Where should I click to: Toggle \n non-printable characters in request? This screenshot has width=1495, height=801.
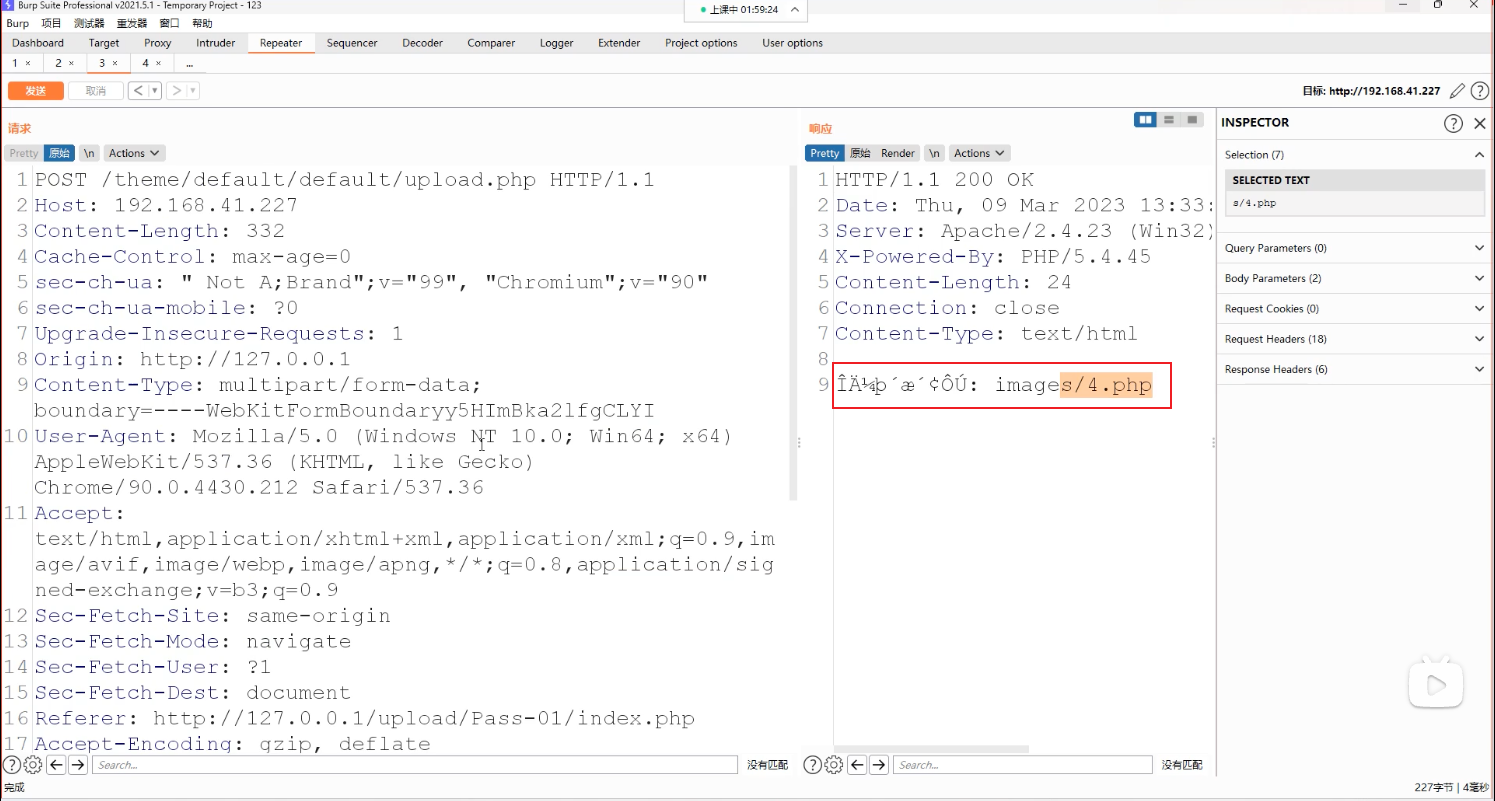coord(89,153)
